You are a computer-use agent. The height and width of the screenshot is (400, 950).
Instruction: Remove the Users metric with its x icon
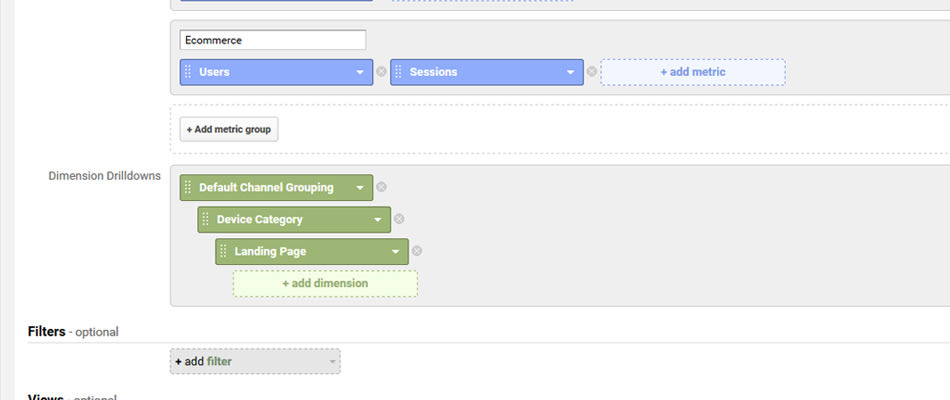click(x=381, y=72)
